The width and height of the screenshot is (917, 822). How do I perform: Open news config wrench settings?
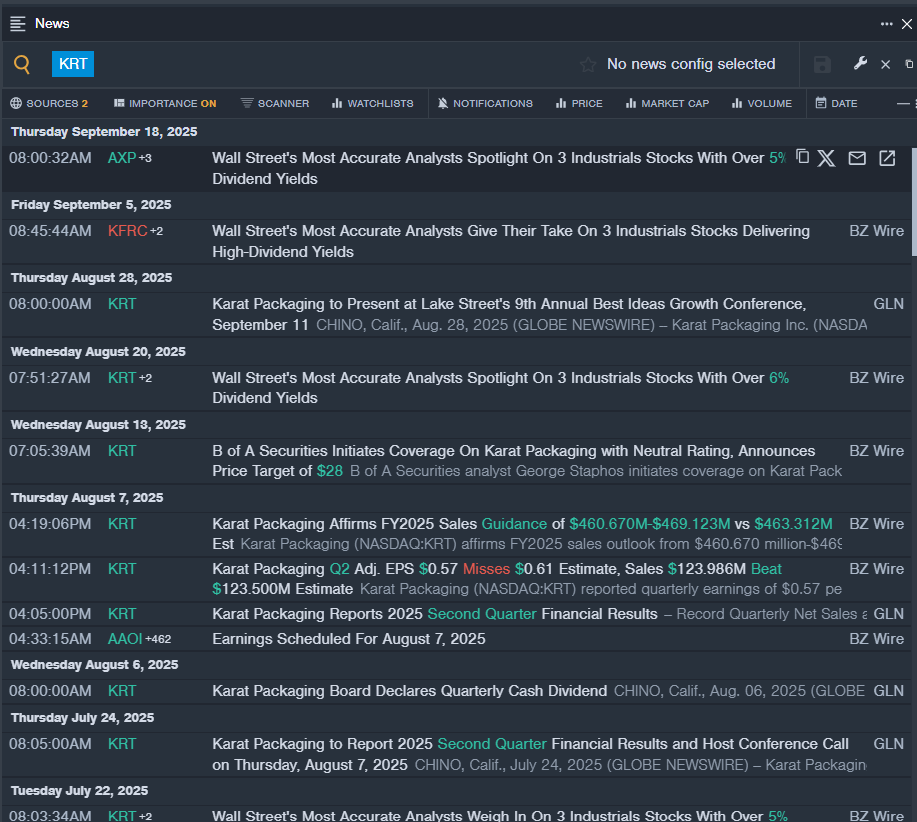pyautogui.click(x=859, y=64)
